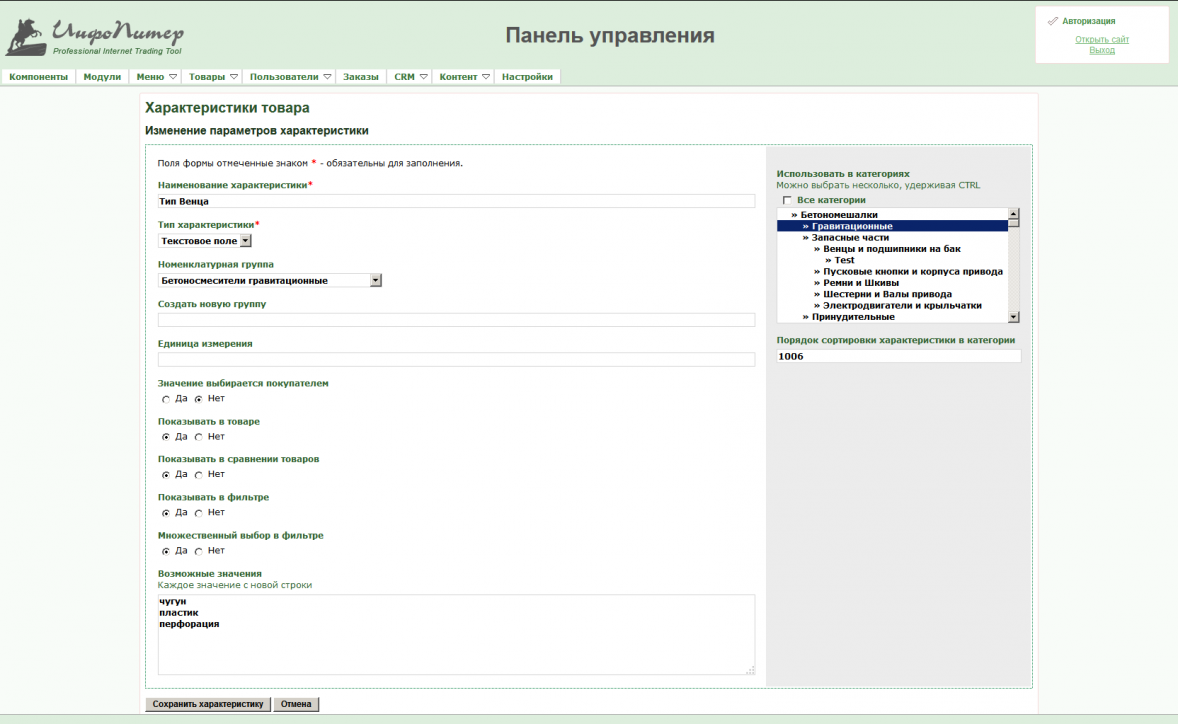Select Да for Показывать в фильтре
1178x724 pixels.
[x=166, y=513]
